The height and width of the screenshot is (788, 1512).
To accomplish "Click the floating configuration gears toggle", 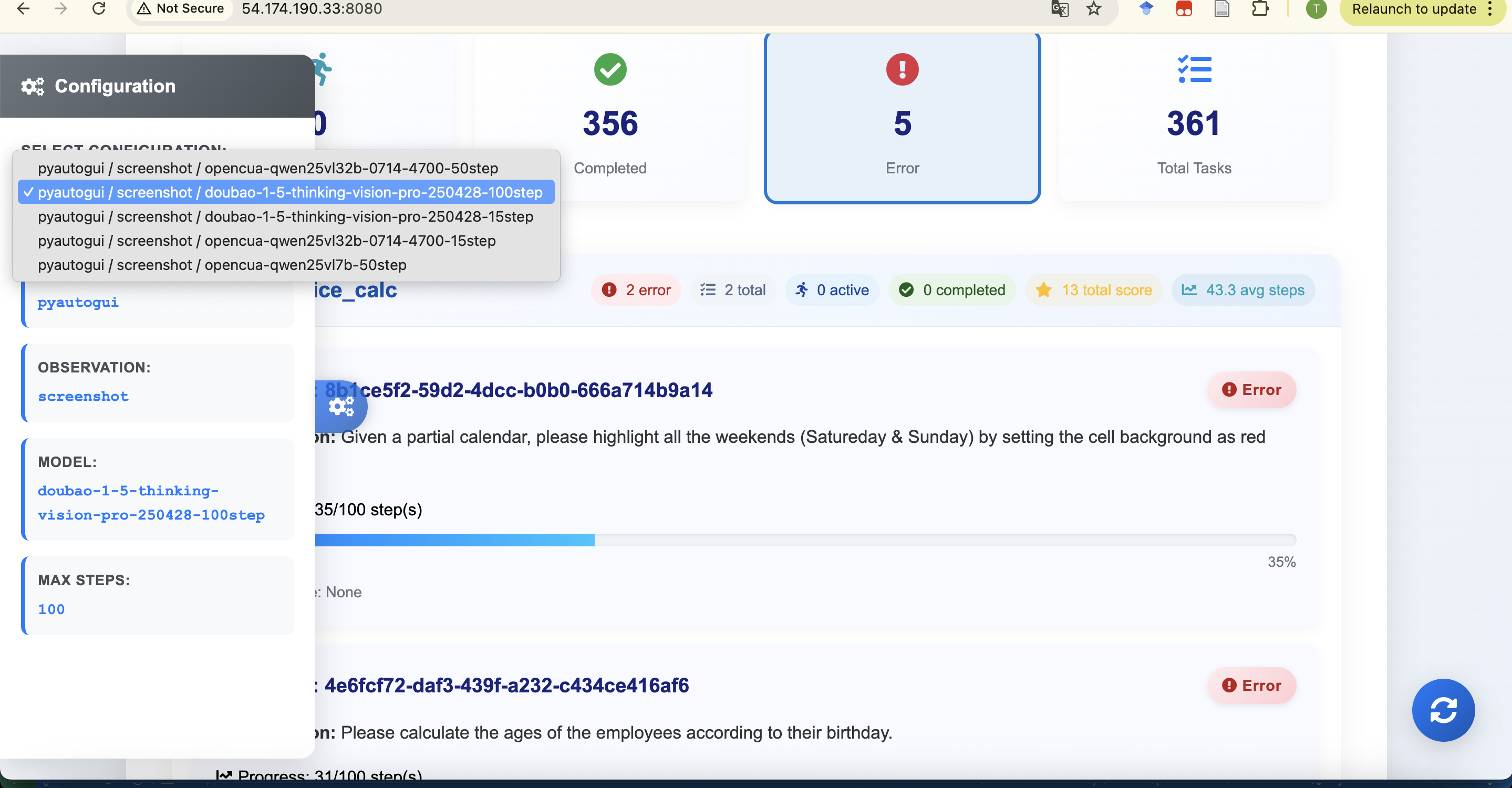I will (x=341, y=406).
